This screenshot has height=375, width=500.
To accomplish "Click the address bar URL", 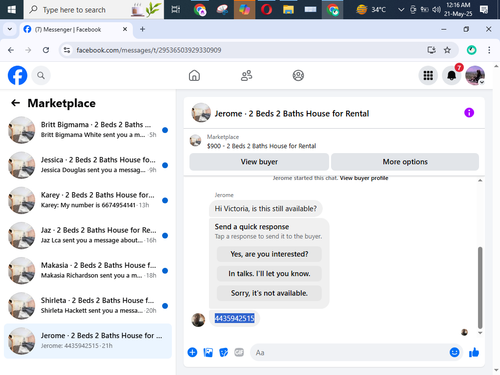I will coord(149,50).
